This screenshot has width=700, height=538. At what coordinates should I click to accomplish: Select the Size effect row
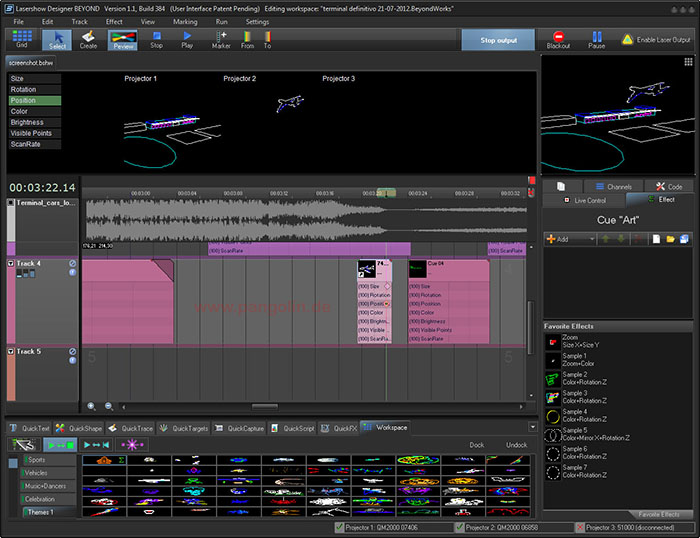click(35, 79)
